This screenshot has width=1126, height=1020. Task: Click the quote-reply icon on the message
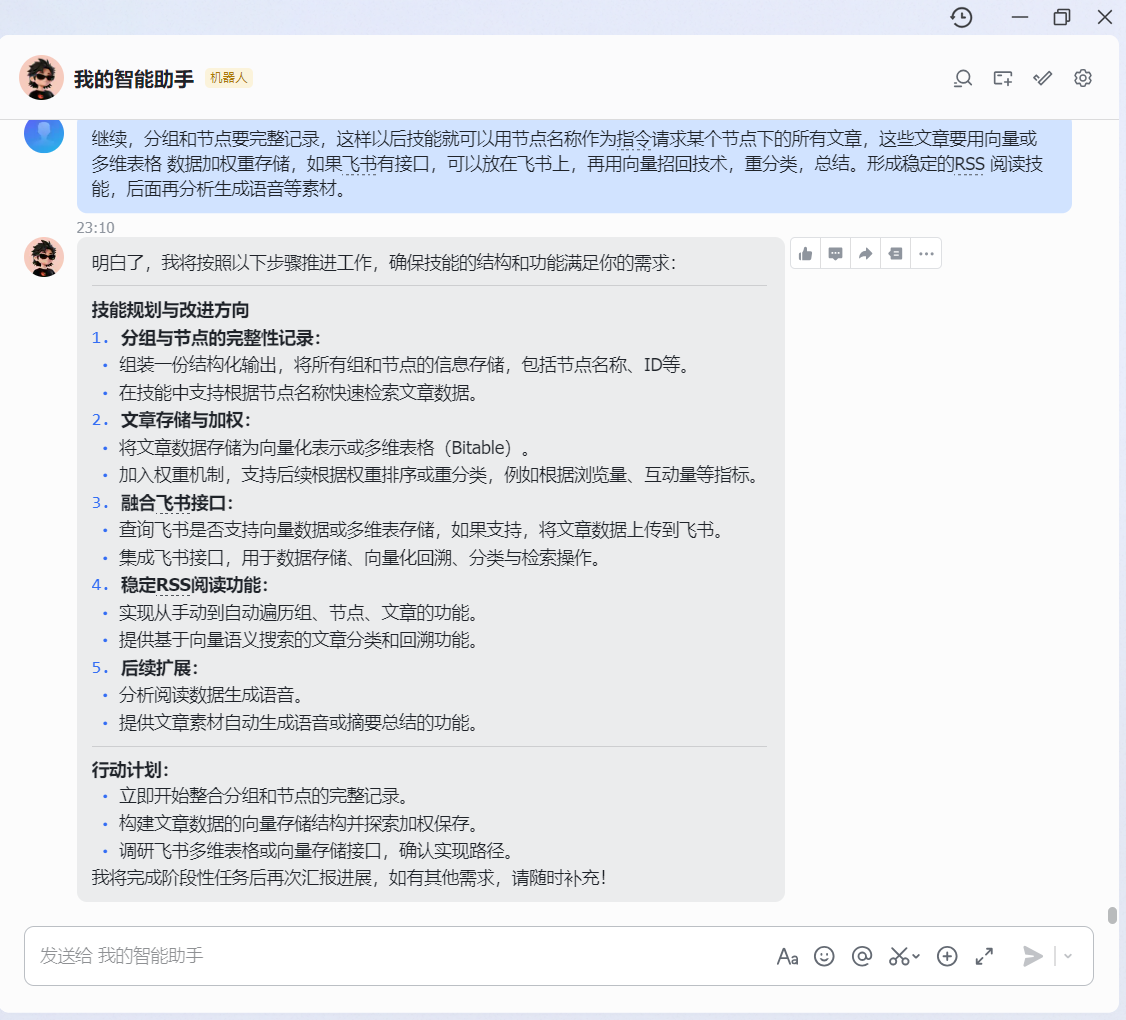[895, 254]
